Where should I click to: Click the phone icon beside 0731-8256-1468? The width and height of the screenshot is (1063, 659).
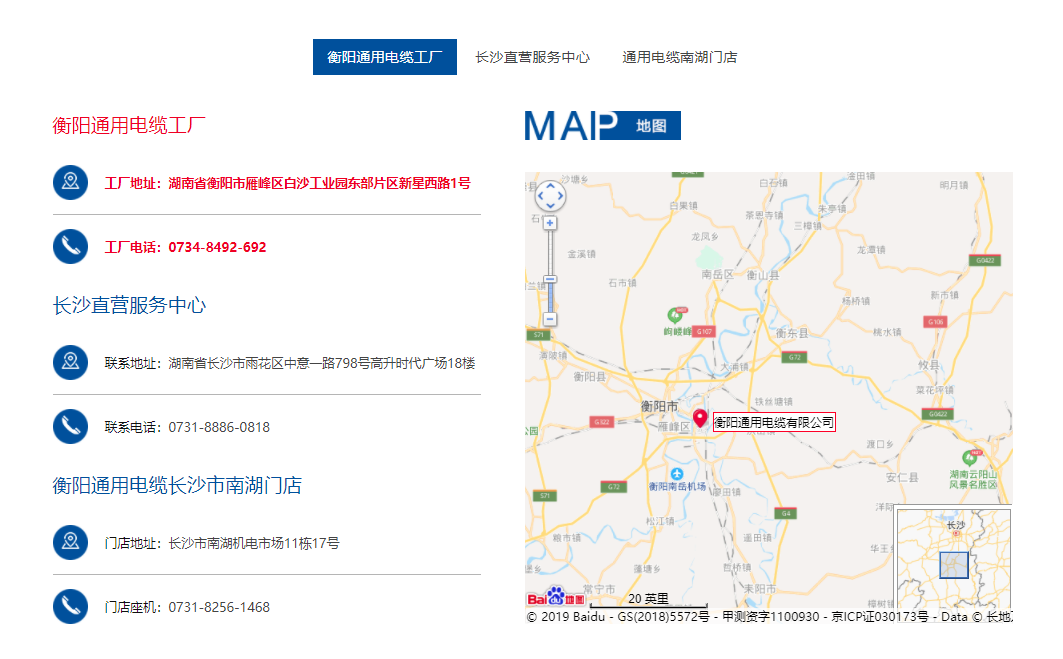pyautogui.click(x=70, y=606)
